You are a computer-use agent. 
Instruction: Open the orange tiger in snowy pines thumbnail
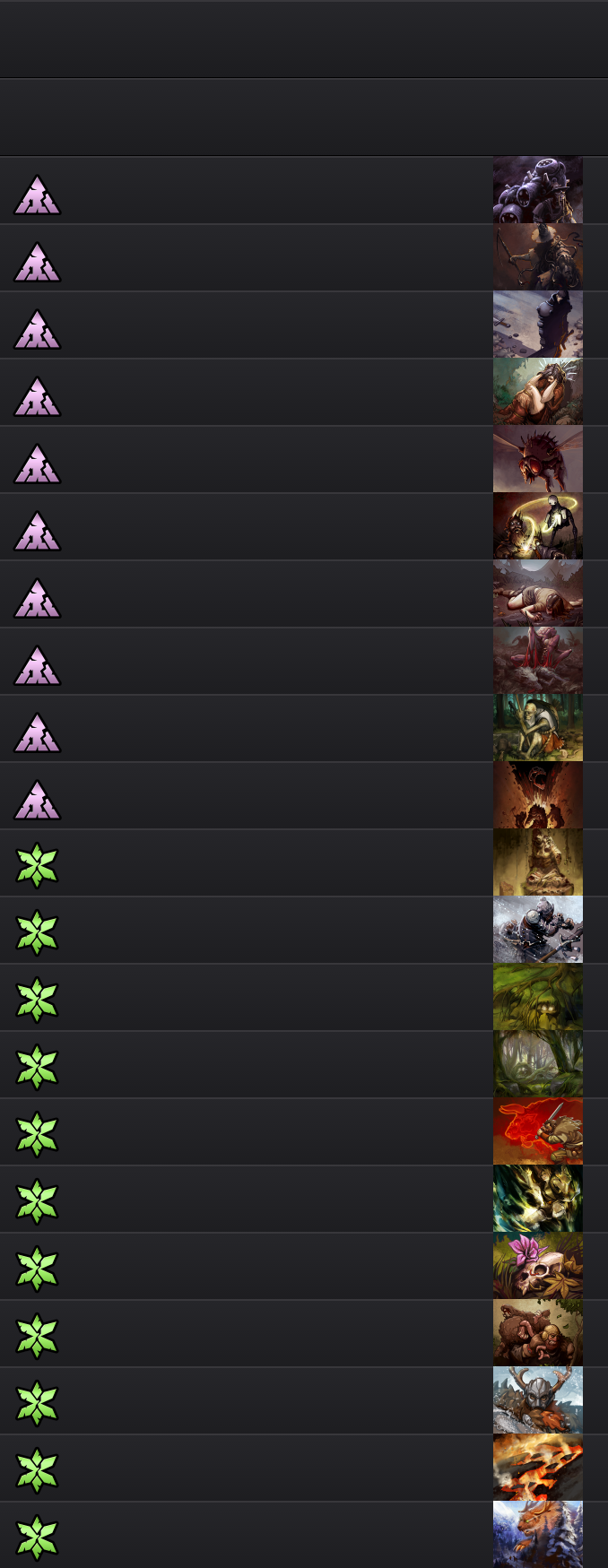coord(538,1535)
